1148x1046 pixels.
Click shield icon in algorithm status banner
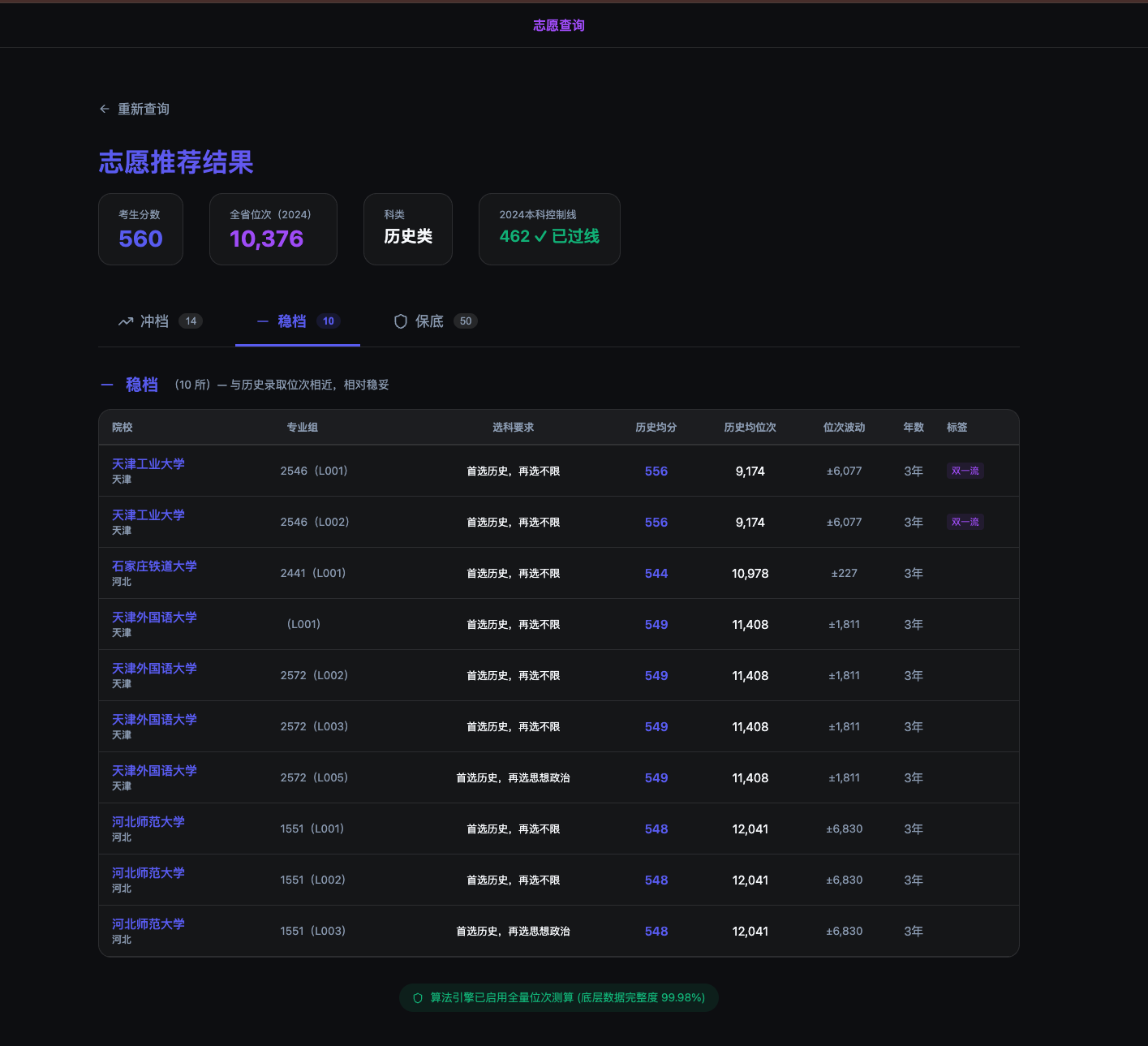coord(418,998)
